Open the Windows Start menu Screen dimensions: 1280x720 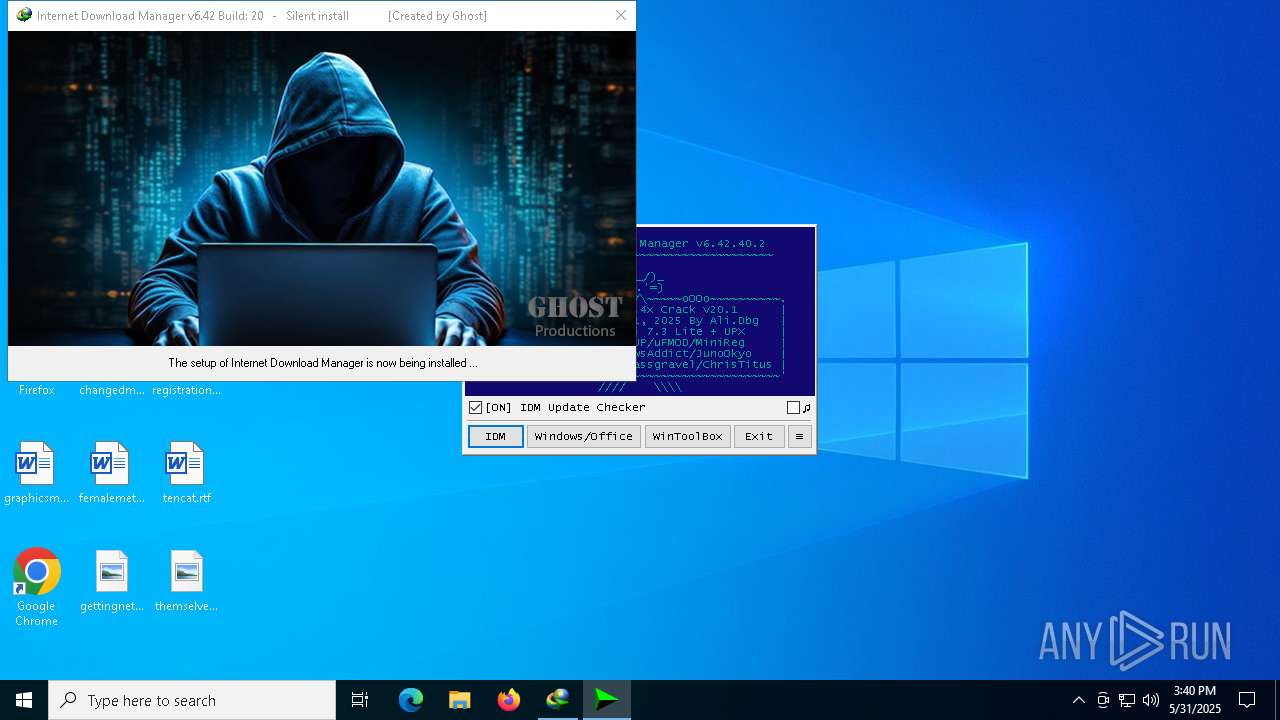(24, 700)
